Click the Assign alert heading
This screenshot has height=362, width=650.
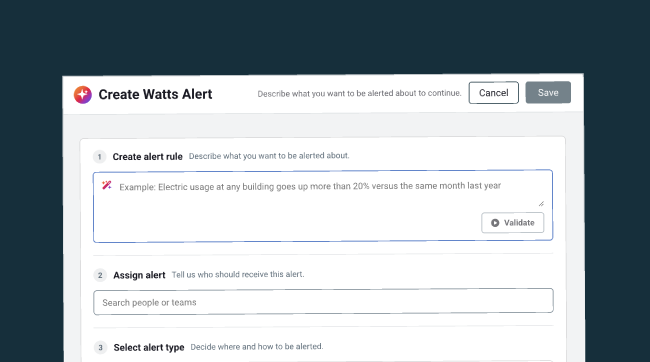[139, 275]
